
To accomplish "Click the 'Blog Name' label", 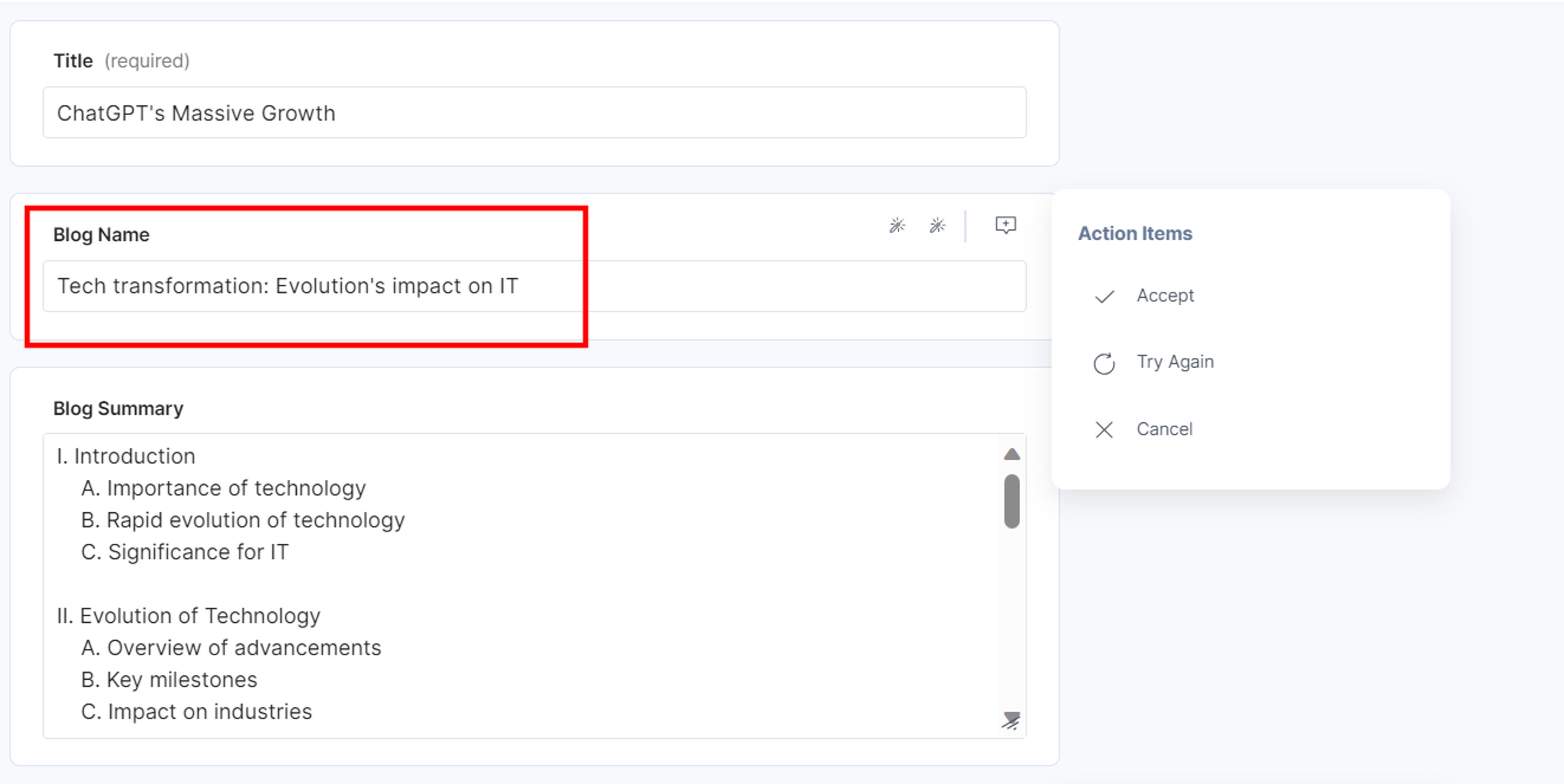I will click(x=101, y=235).
